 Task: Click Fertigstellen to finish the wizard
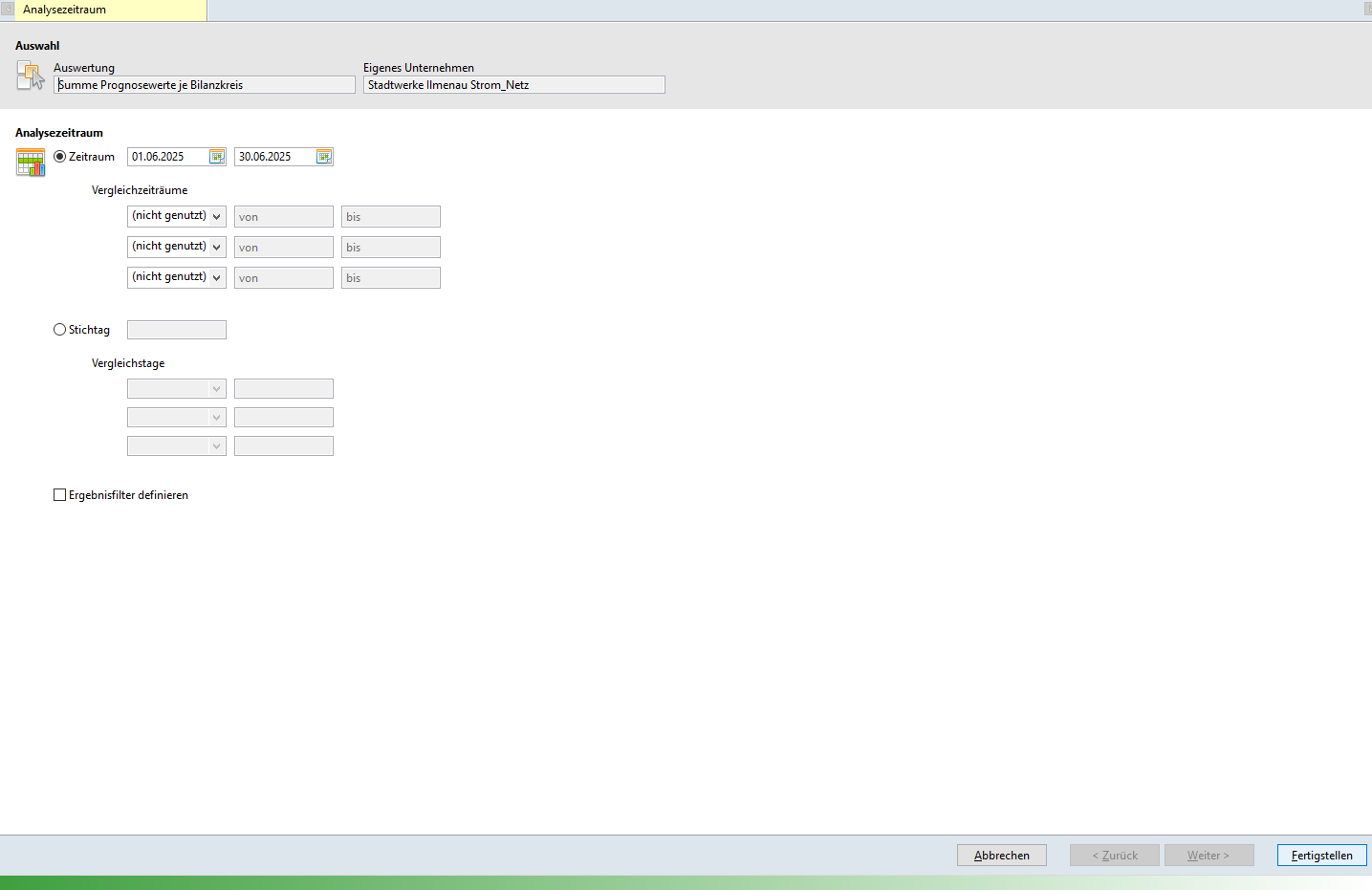tap(1321, 856)
